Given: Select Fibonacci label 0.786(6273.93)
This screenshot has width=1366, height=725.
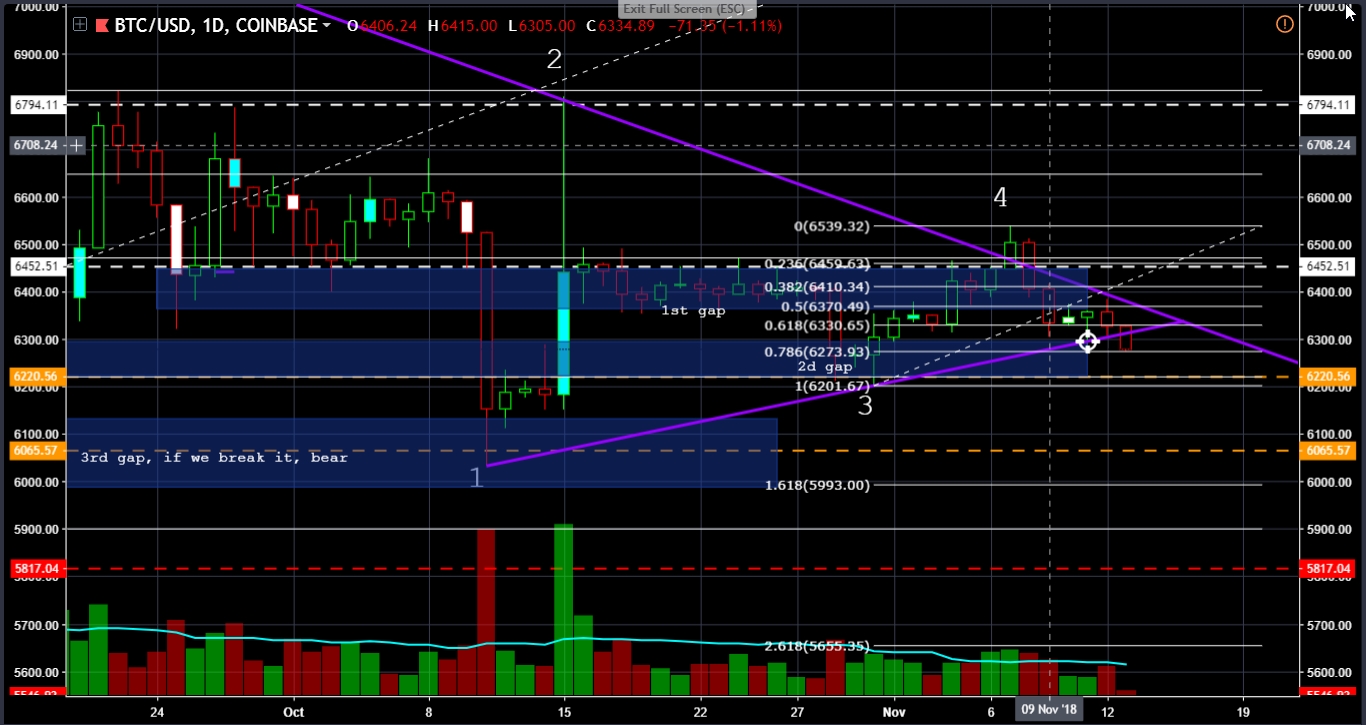Looking at the screenshot, I should (816, 352).
